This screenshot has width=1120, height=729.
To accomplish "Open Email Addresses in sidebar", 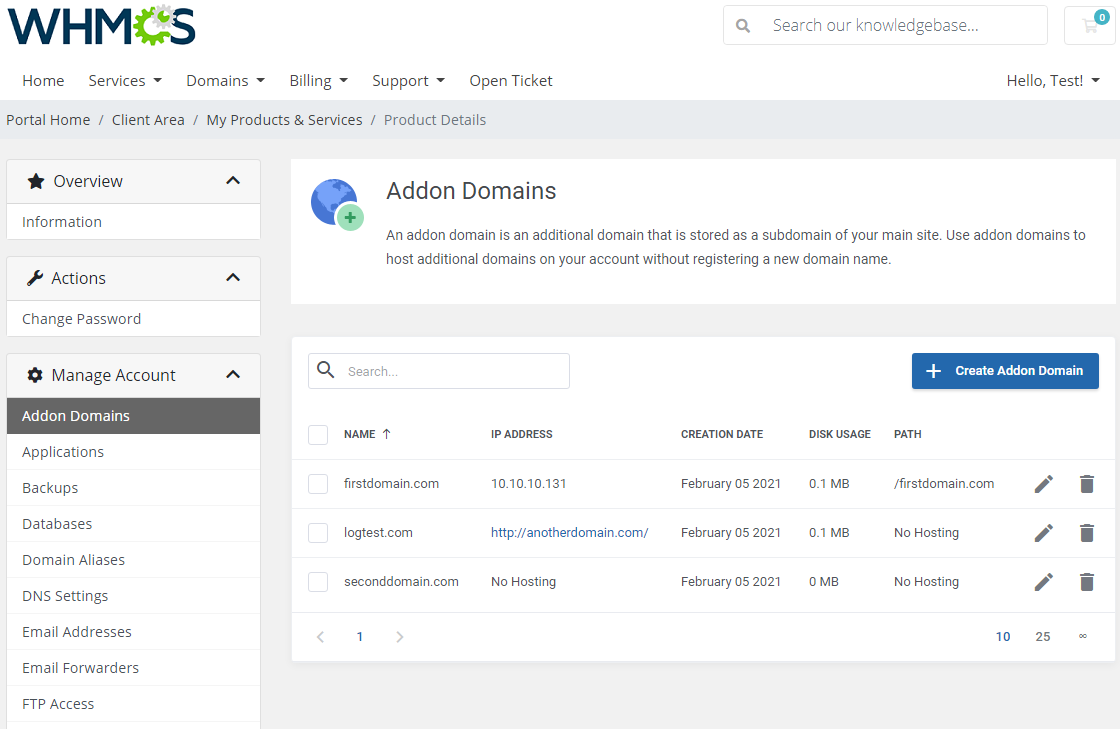I will click(134, 632).
